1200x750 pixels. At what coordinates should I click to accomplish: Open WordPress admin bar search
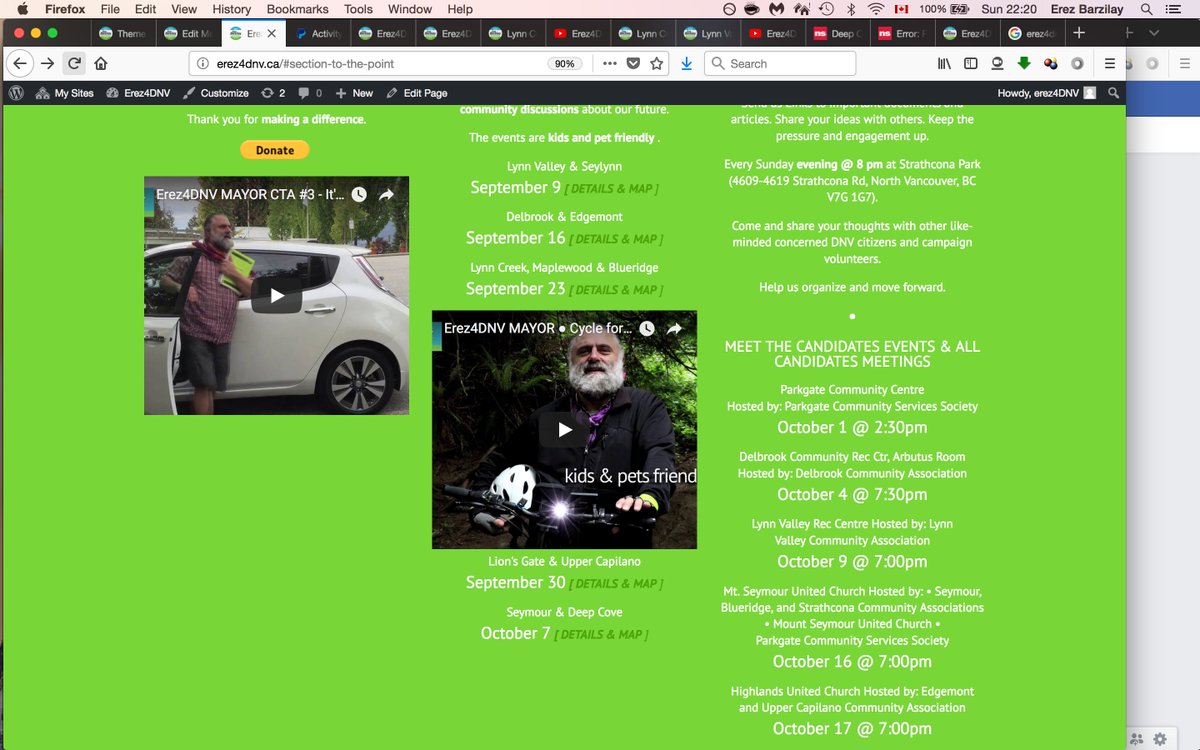click(1113, 93)
